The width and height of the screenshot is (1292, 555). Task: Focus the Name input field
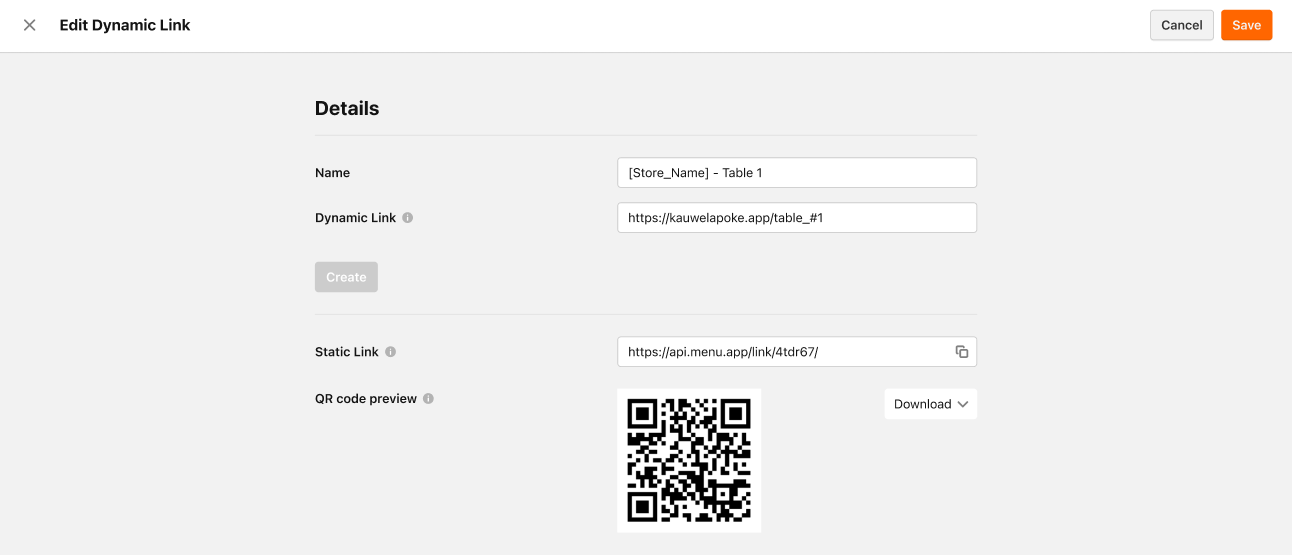(x=797, y=172)
